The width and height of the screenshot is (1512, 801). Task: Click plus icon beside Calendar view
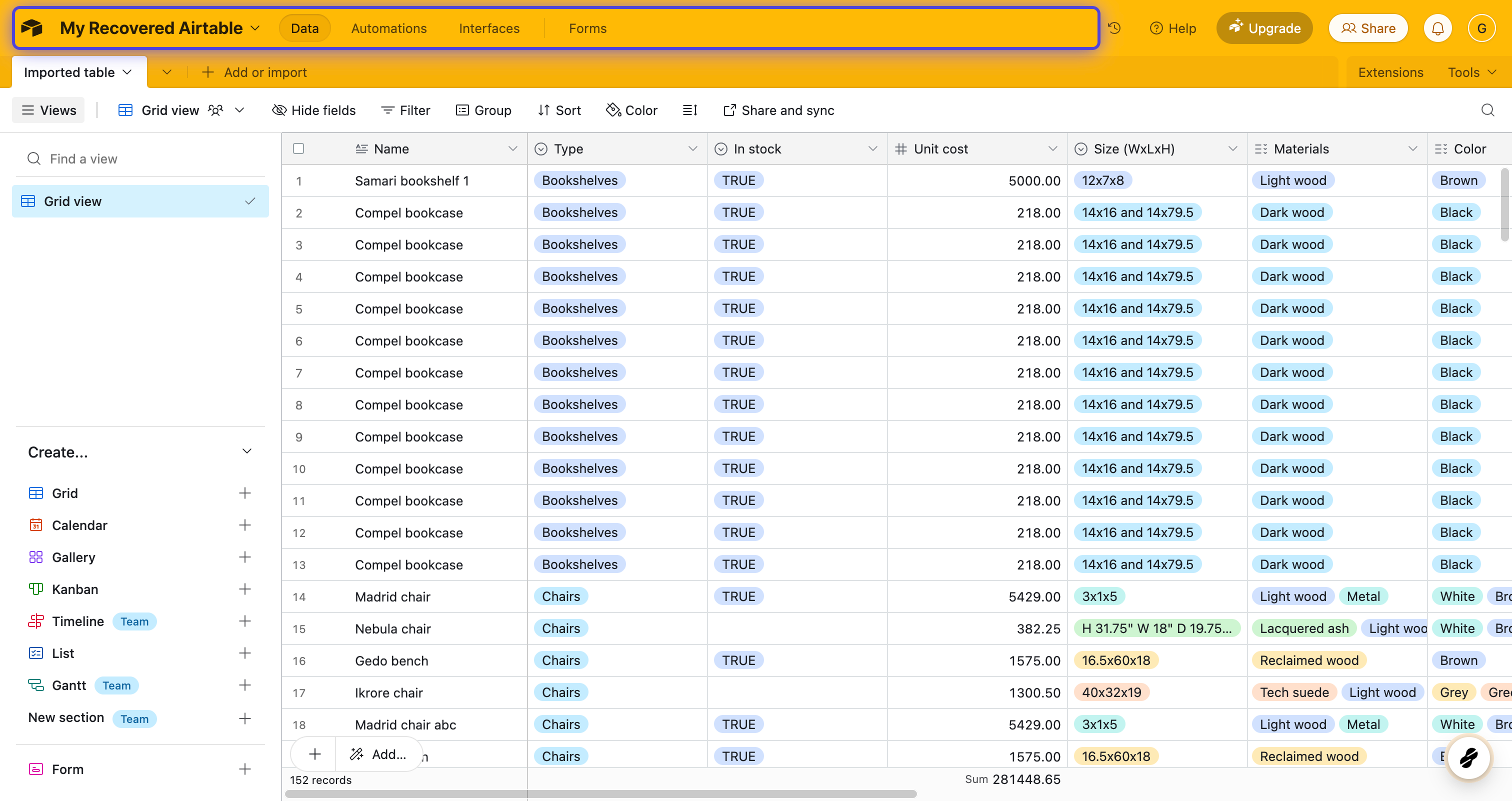click(x=245, y=524)
